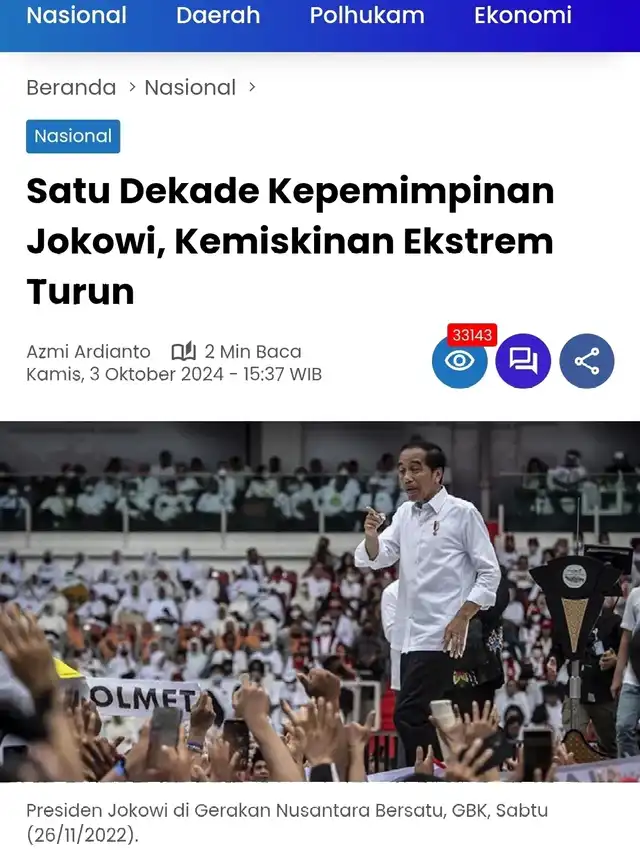
Task: Go to Beranda breadcrumb link
Action: pos(71,88)
